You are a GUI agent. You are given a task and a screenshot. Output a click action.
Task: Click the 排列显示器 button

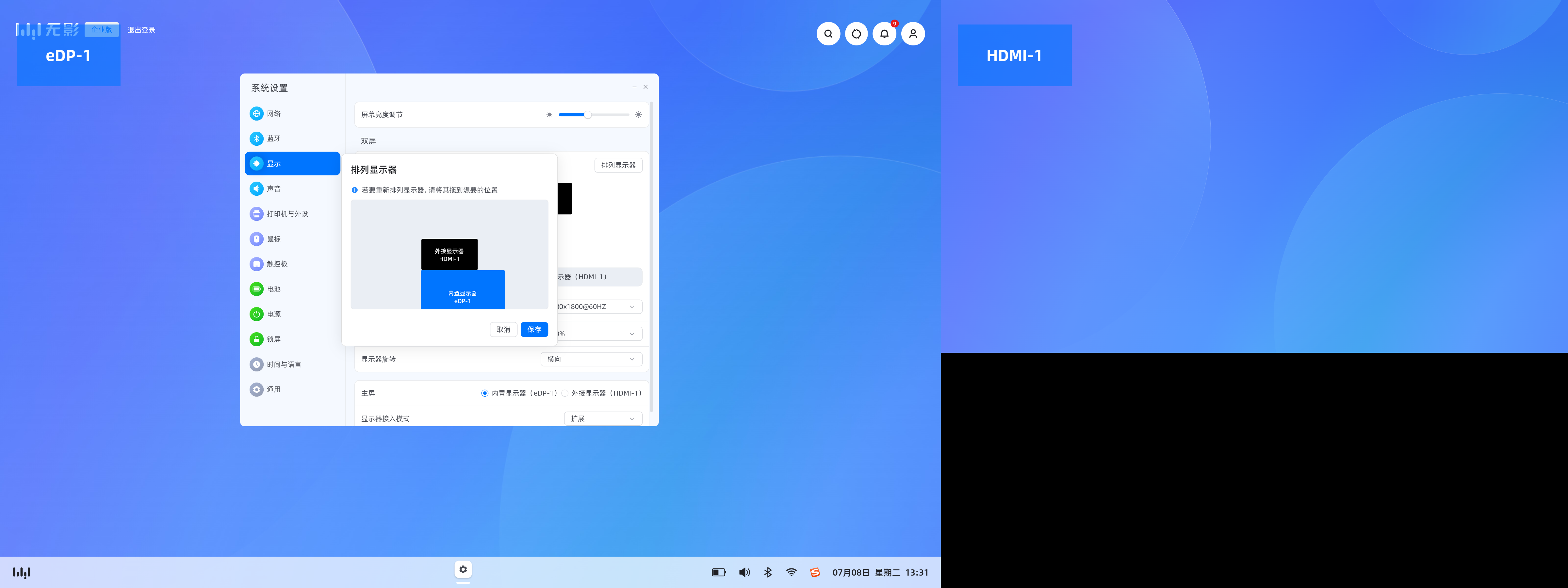point(618,166)
